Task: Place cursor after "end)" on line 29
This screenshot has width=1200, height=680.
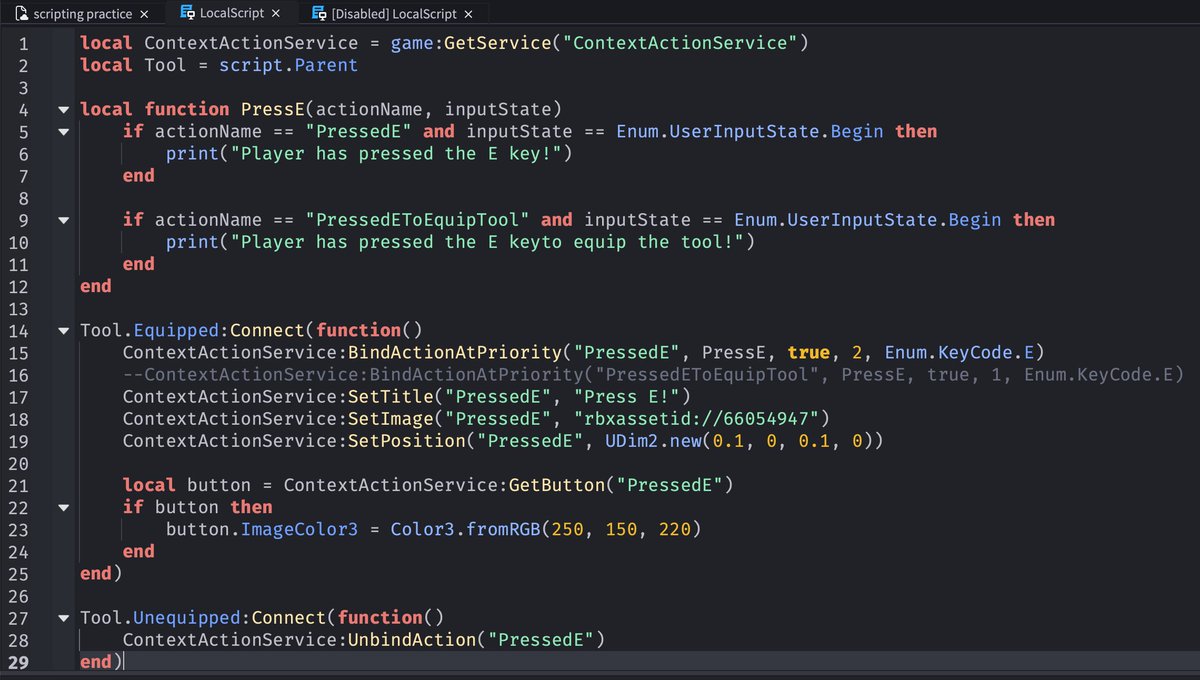Action: [124, 662]
